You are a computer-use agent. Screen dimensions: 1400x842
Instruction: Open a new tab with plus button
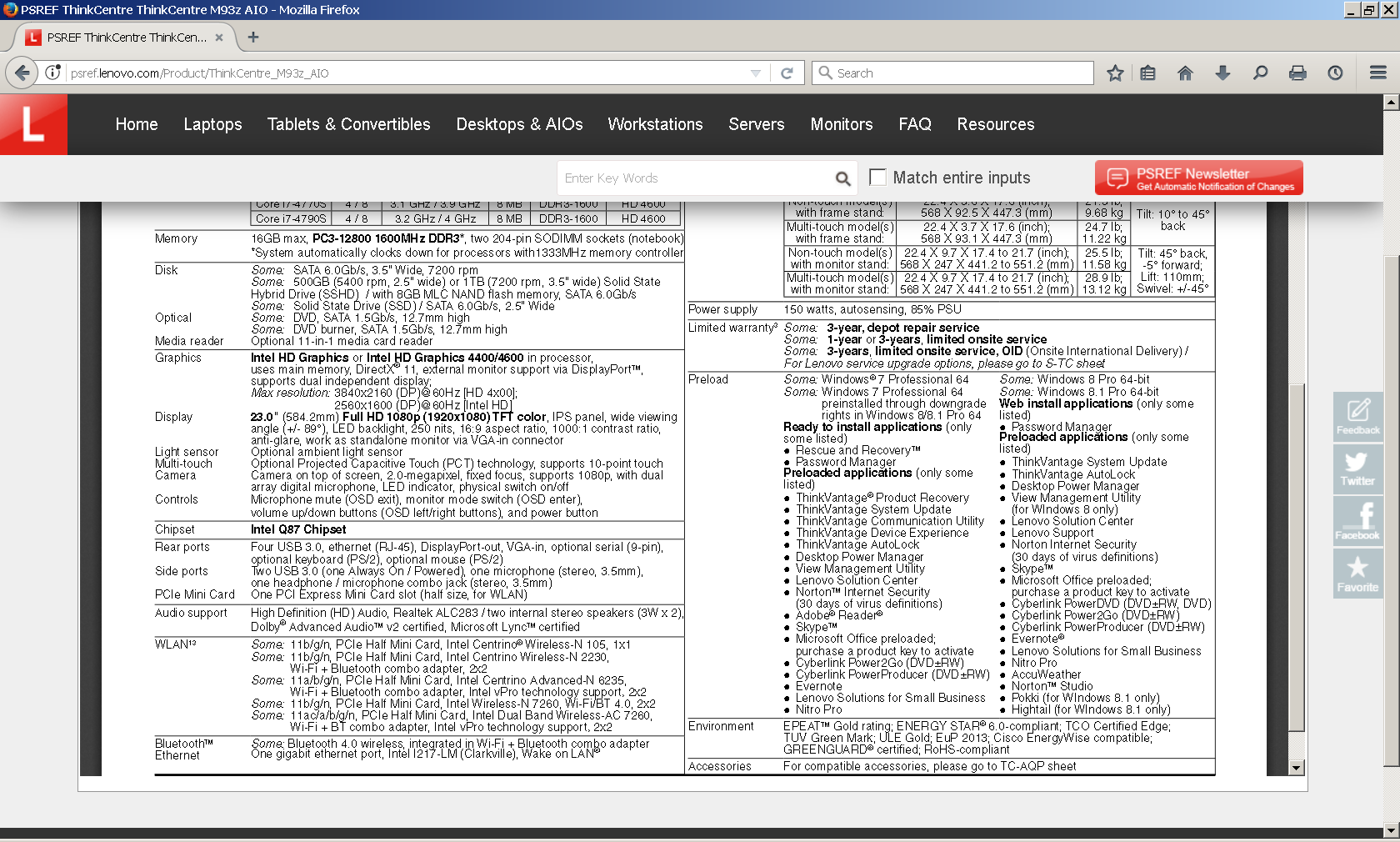pyautogui.click(x=253, y=37)
